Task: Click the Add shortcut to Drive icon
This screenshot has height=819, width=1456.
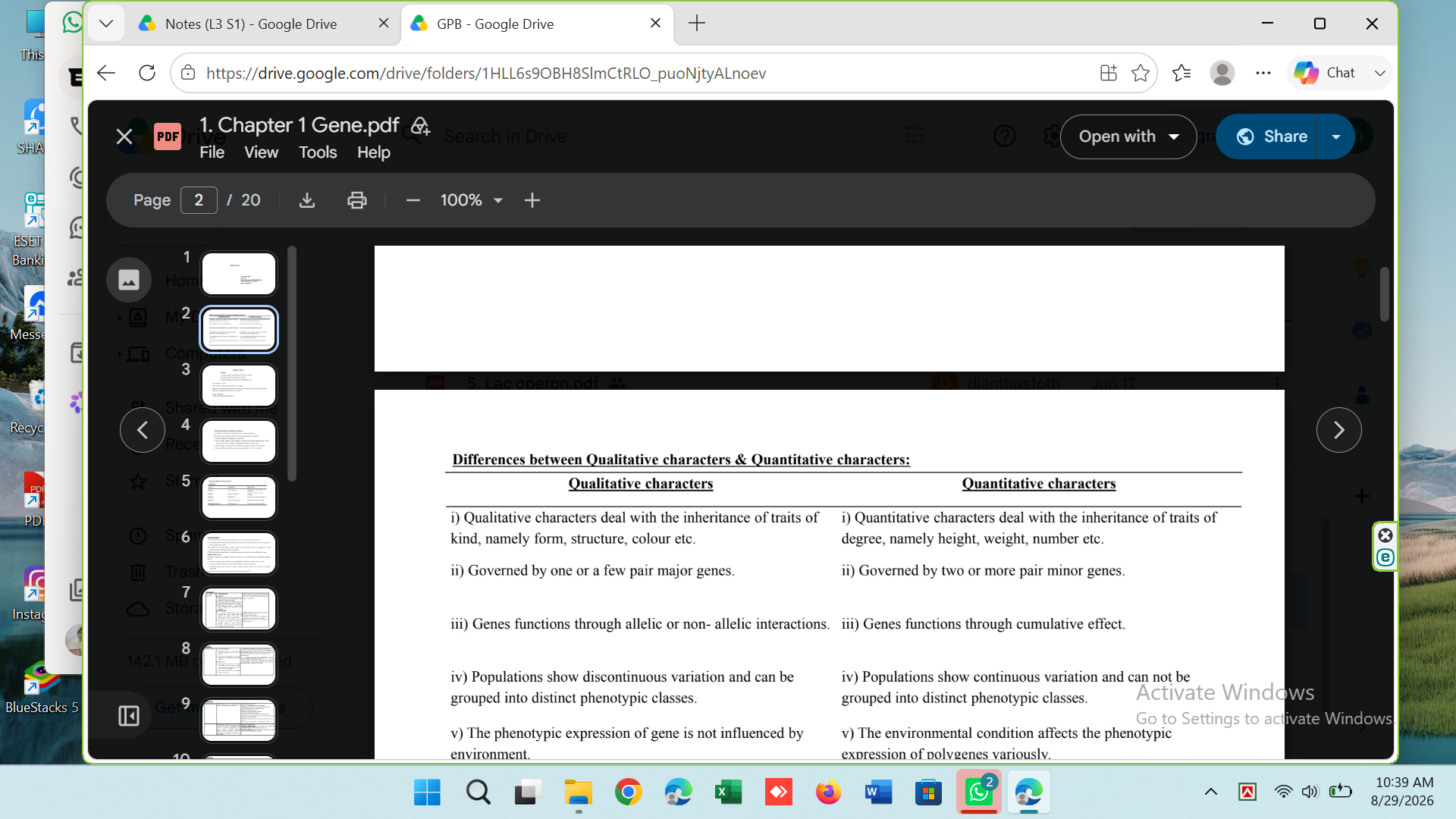Action: tap(421, 126)
